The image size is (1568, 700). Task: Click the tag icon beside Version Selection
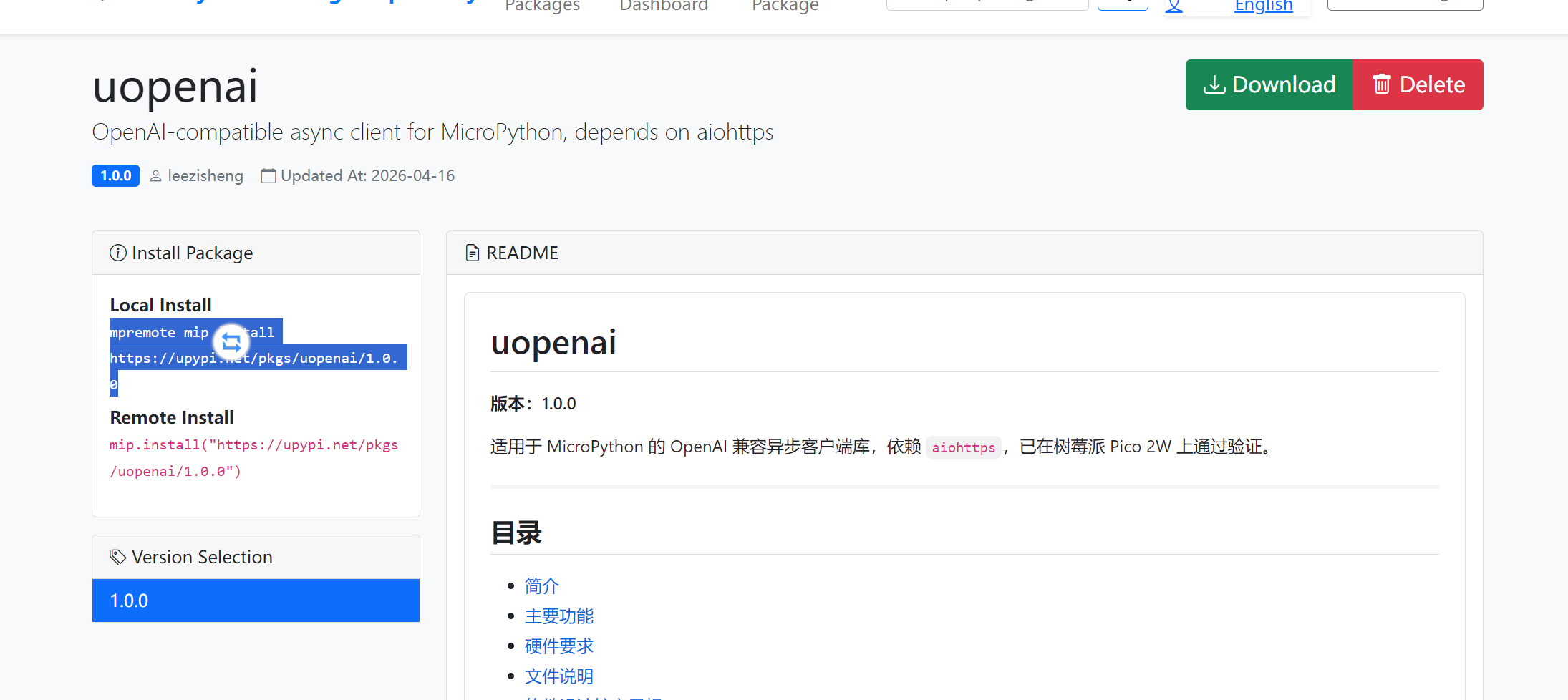(118, 557)
